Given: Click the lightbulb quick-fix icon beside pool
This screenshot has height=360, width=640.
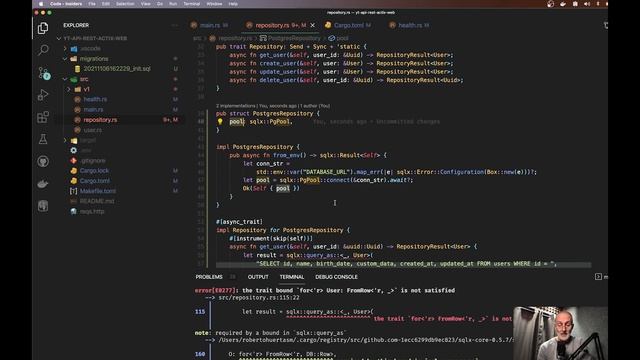Looking at the screenshot, I should (220, 122).
